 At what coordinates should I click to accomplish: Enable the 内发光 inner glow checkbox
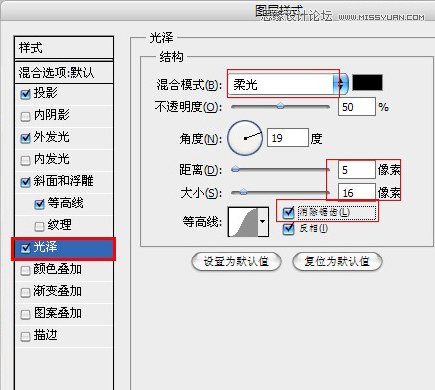[x=25, y=160]
